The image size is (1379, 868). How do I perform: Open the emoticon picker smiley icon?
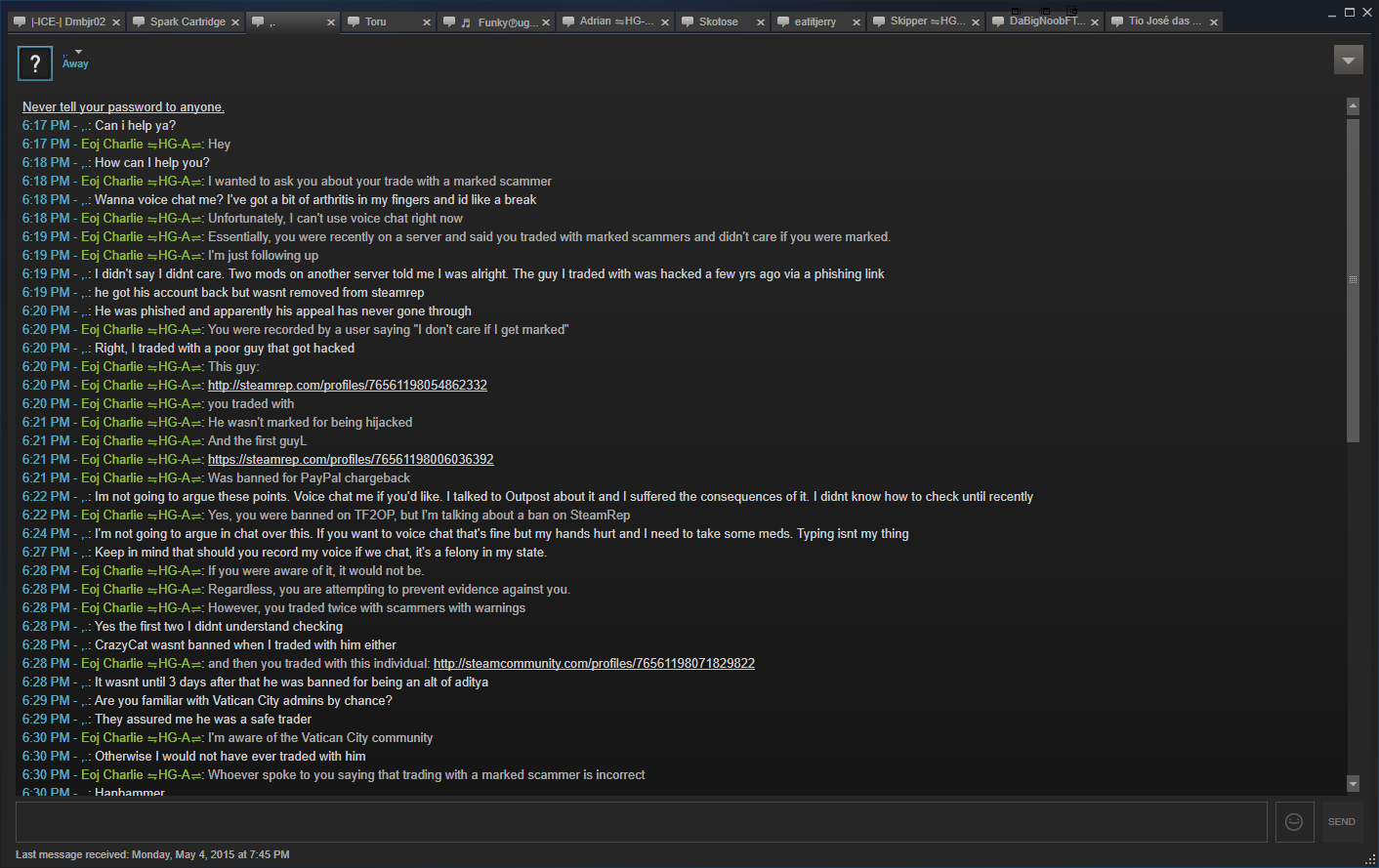point(1294,822)
